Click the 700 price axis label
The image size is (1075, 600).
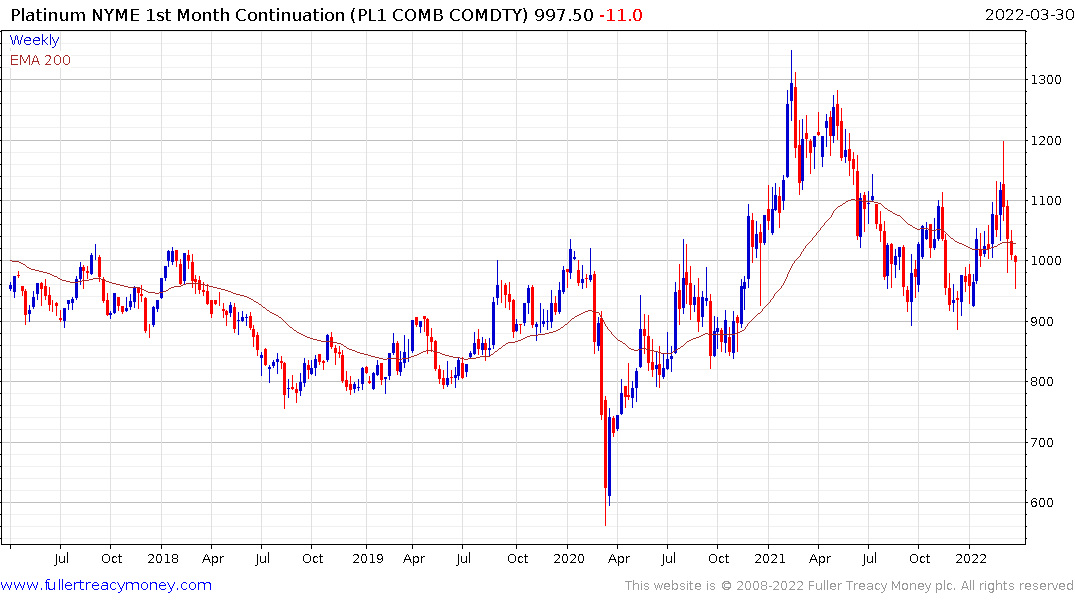pyautogui.click(x=1043, y=442)
